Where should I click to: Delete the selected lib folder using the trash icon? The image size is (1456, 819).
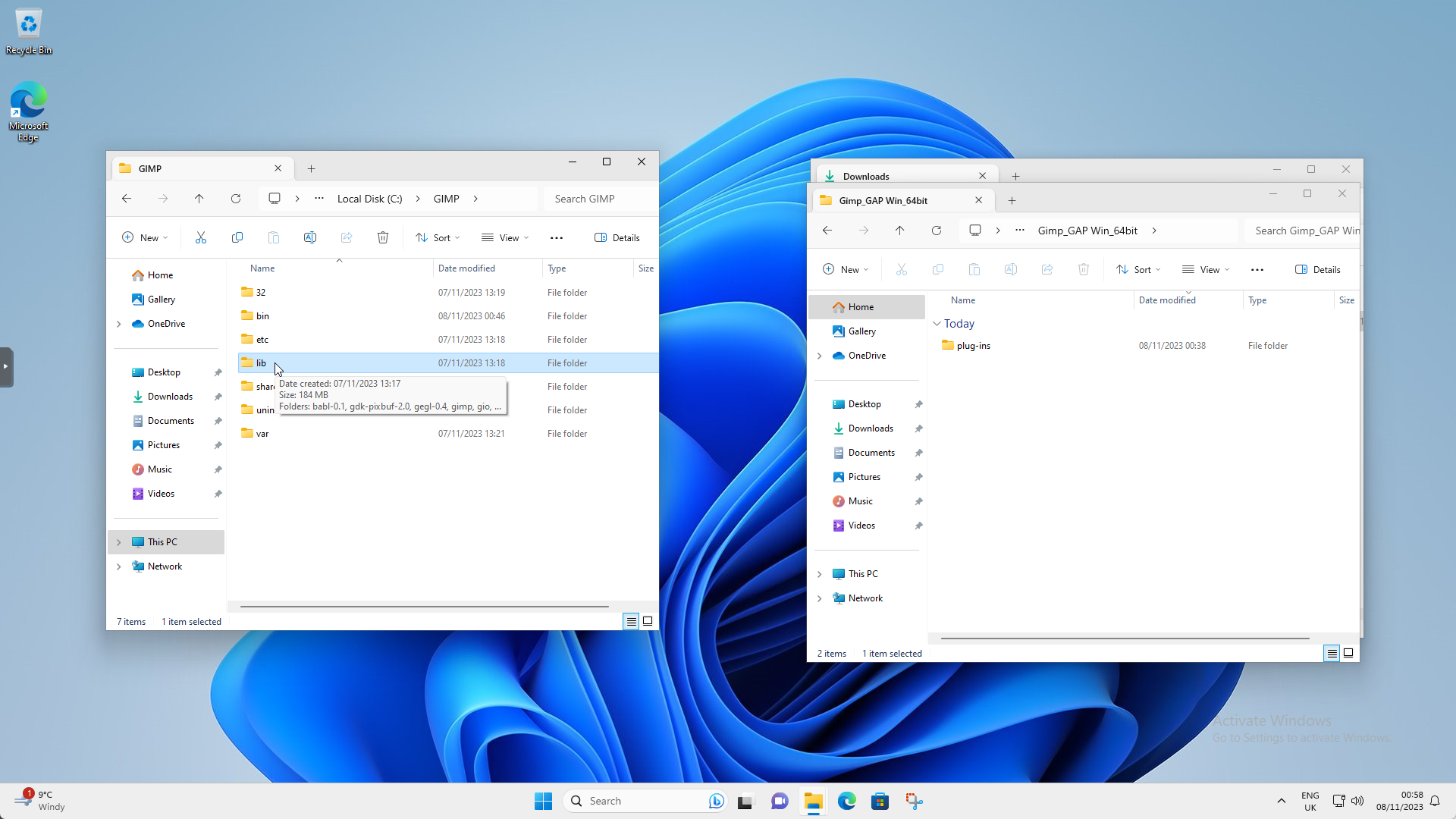[383, 237]
